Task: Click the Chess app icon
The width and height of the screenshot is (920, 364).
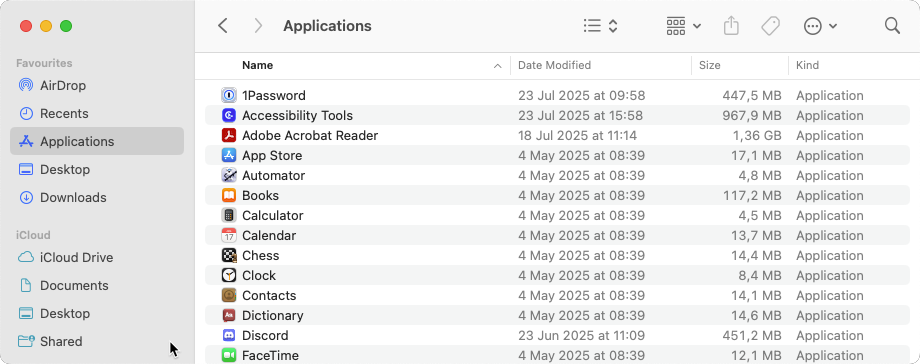Action: tap(229, 255)
